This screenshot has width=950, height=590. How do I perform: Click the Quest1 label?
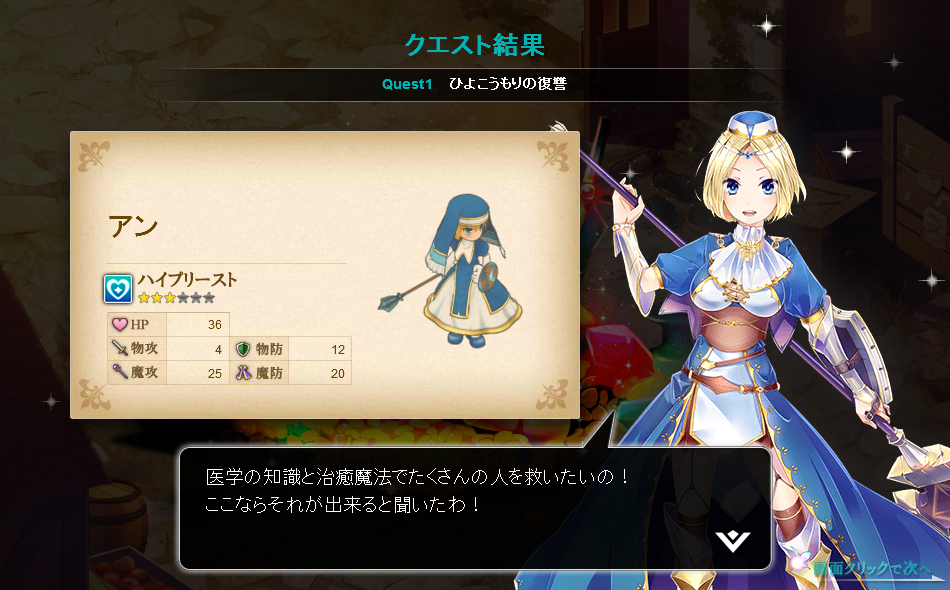coord(407,84)
